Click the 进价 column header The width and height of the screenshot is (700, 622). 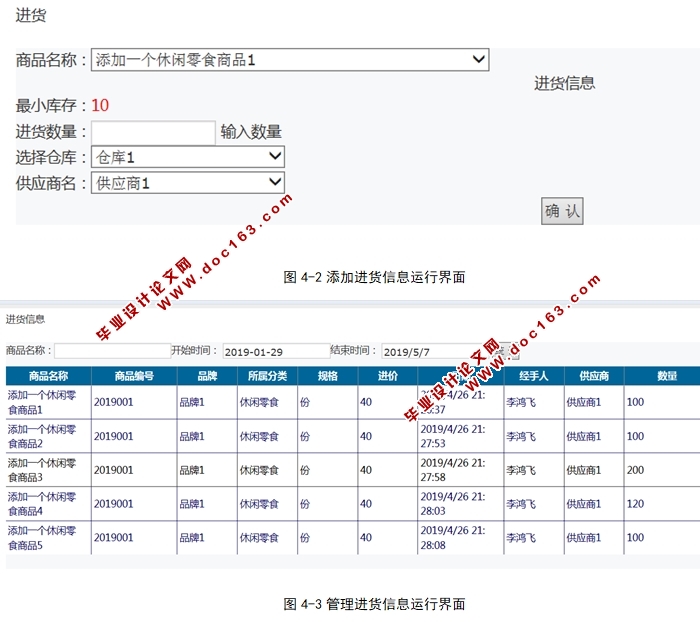pos(388,376)
